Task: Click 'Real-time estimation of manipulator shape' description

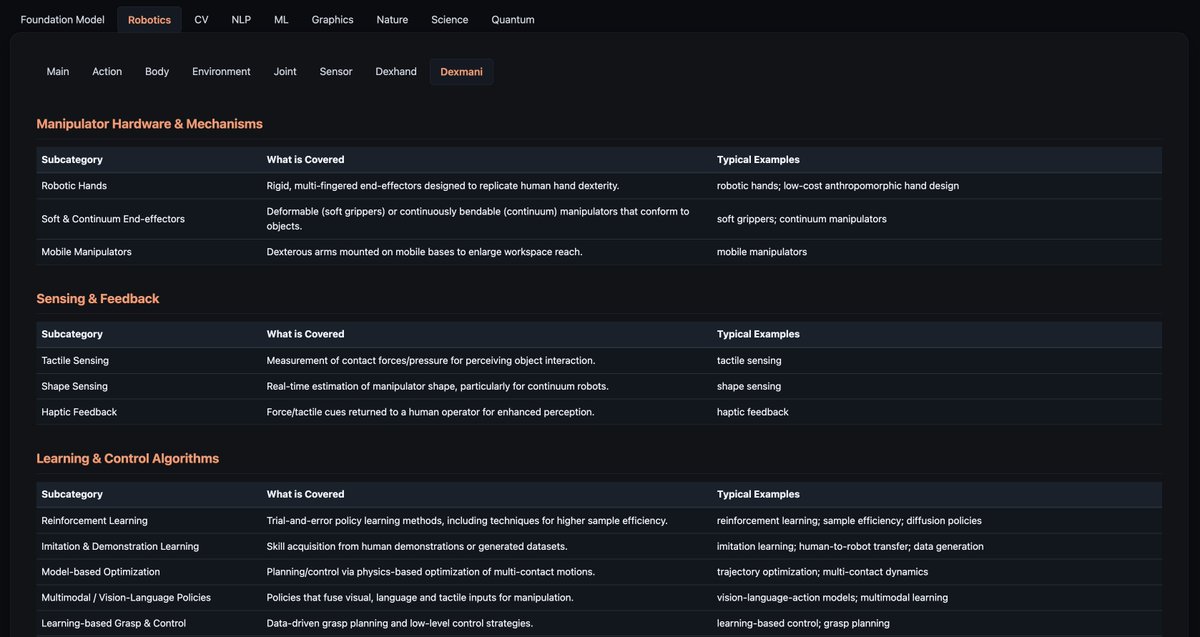Action: 437,386
